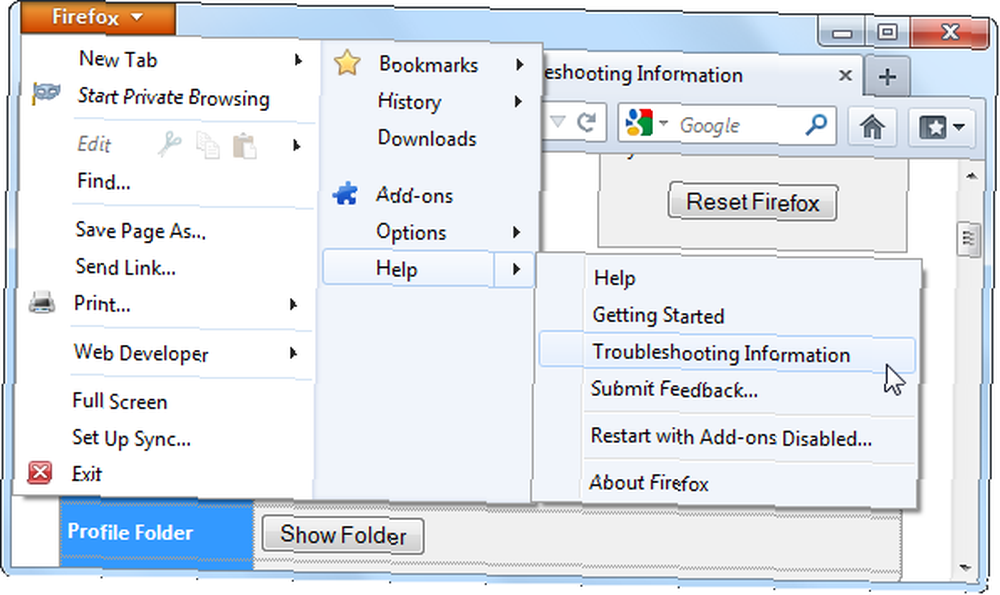1000x595 pixels.
Task: Click the search magnifier icon
Action: (816, 125)
